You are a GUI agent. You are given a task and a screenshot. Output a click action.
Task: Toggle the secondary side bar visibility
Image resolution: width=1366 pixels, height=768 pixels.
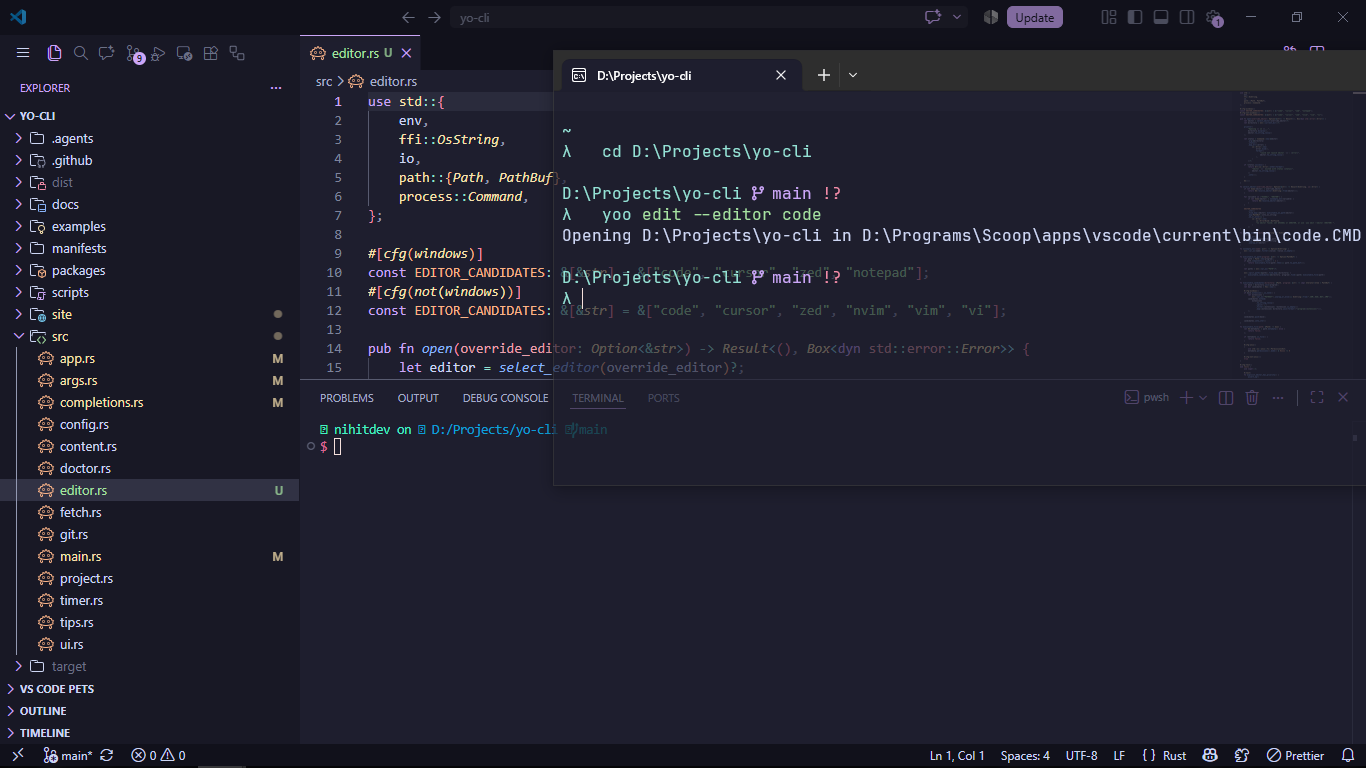click(x=1187, y=17)
